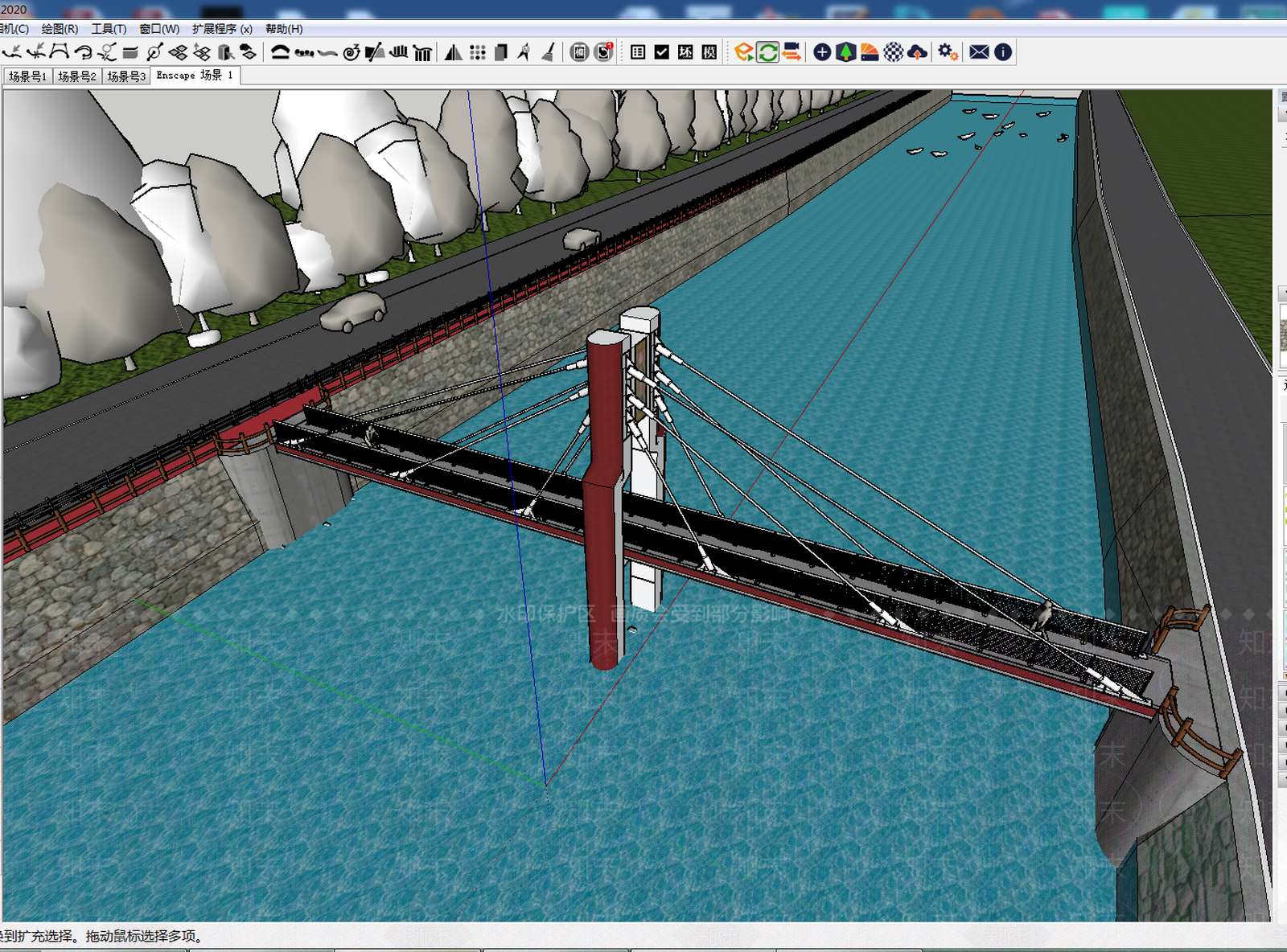Open the 工具(T) menu
The width and height of the screenshot is (1287, 952).
[109, 29]
